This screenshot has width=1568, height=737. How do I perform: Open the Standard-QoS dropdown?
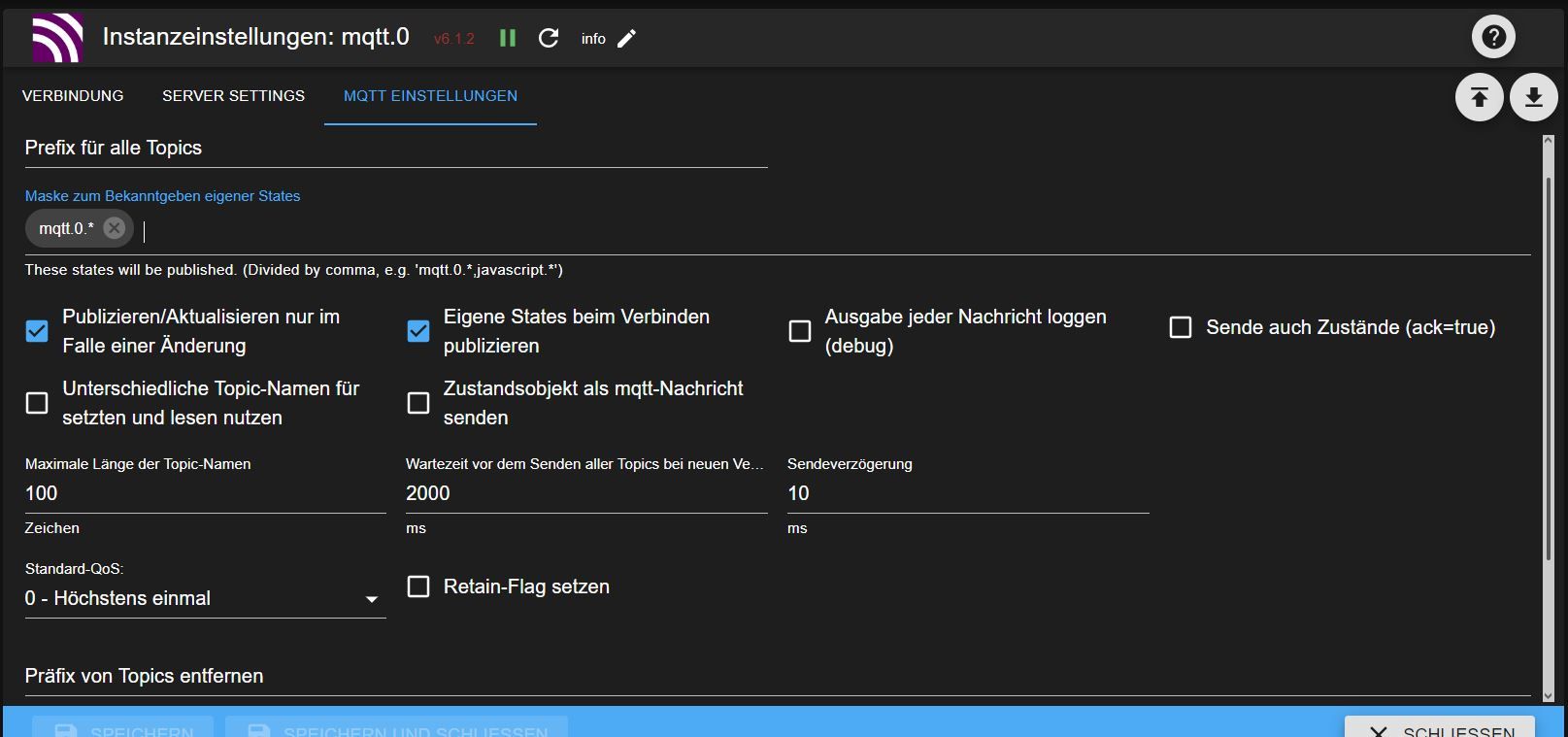[205, 598]
